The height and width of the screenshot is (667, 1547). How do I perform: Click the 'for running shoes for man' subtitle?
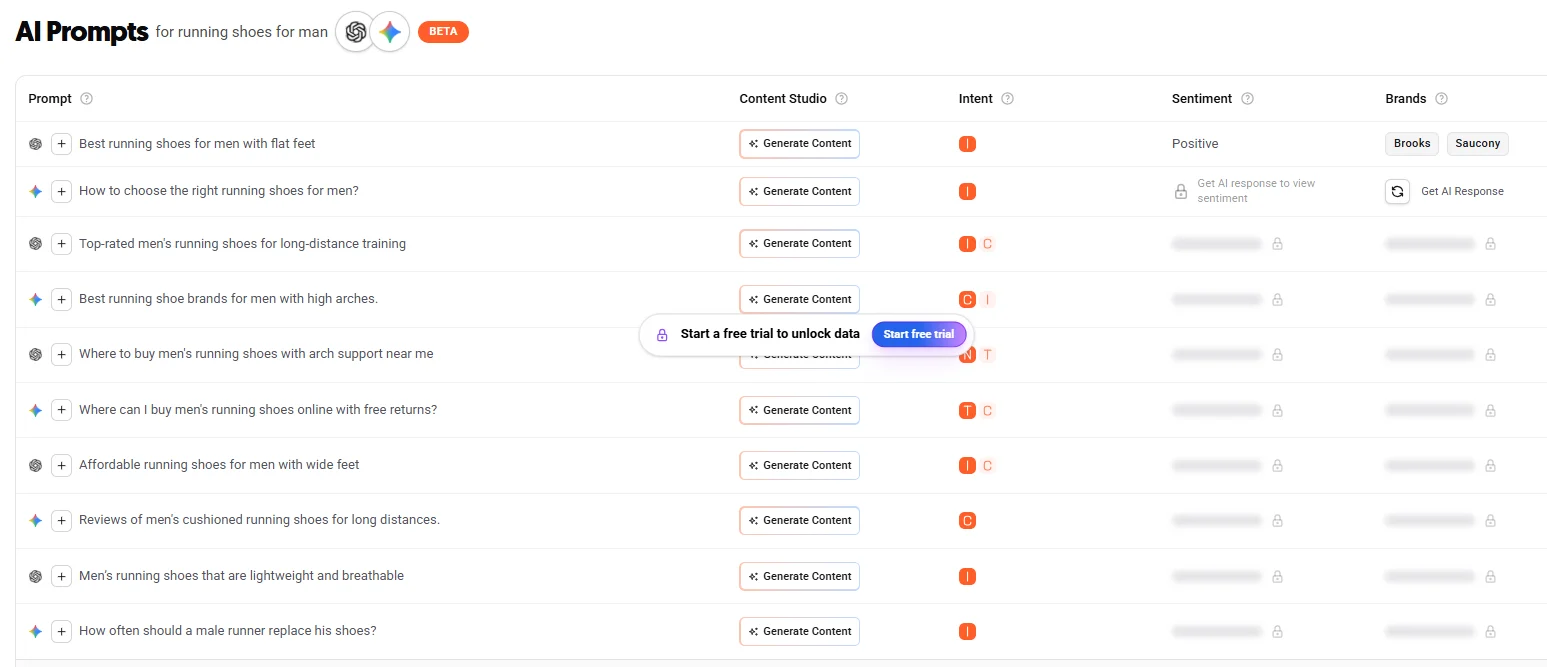pyautogui.click(x=242, y=32)
